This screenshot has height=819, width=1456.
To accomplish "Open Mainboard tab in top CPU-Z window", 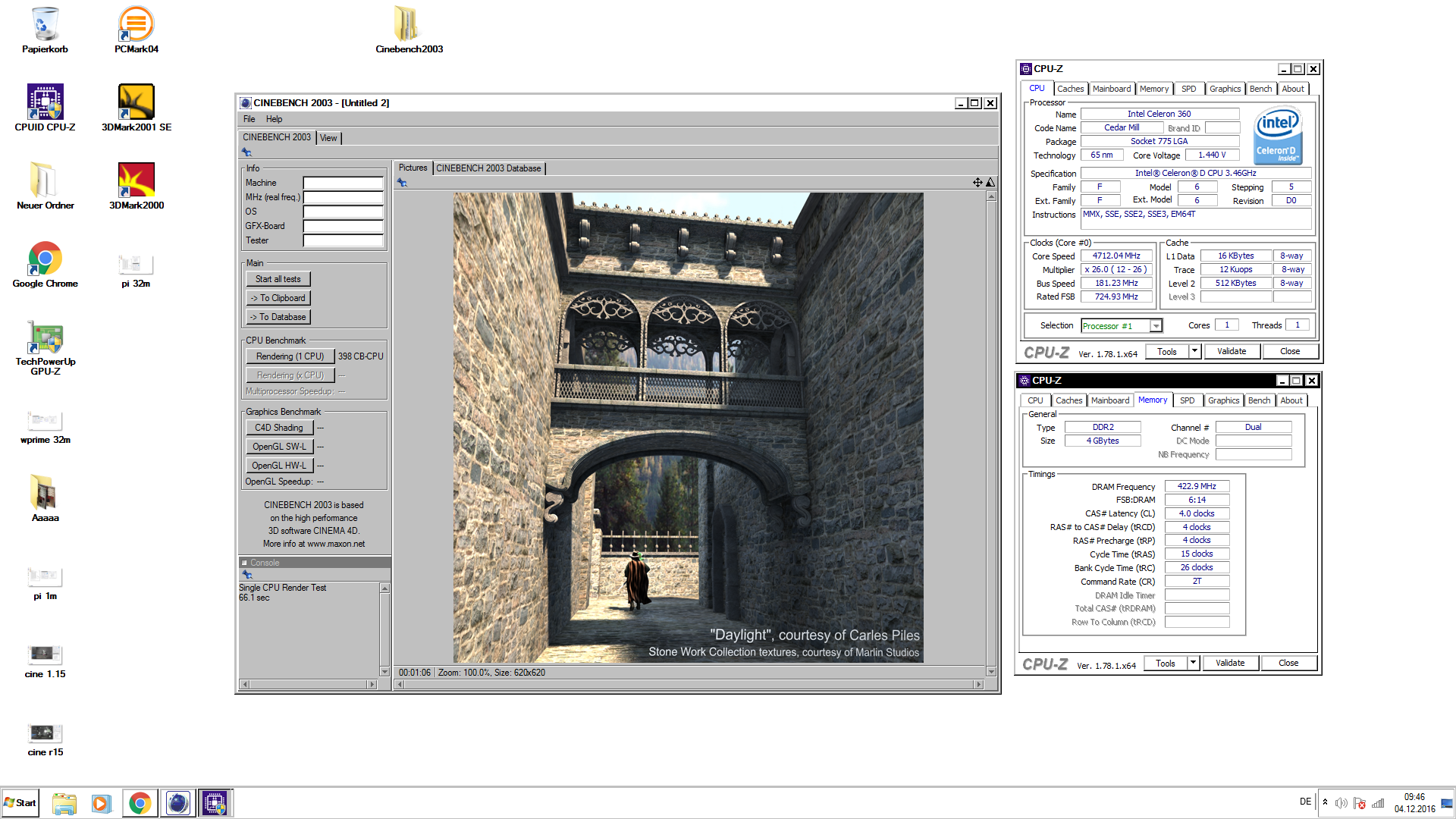I will [x=1111, y=89].
